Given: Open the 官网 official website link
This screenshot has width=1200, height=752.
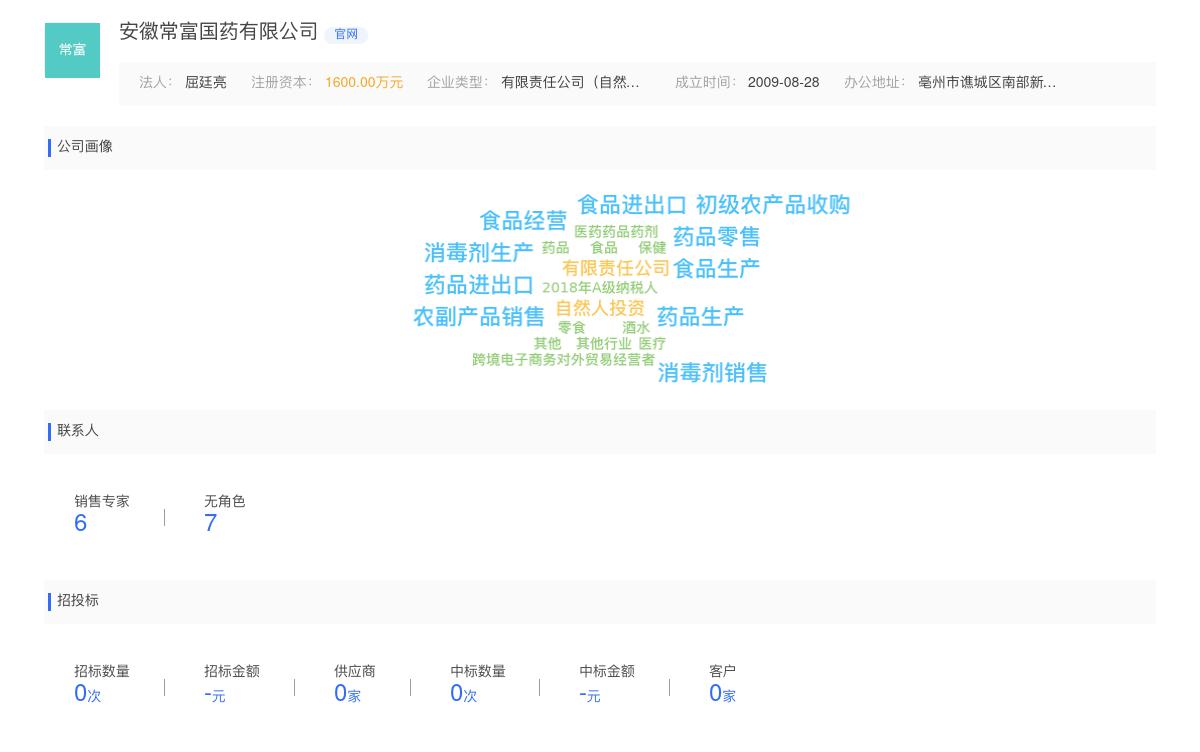Looking at the screenshot, I should click(x=346, y=34).
